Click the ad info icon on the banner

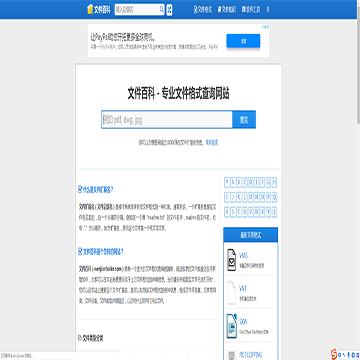tap(265, 26)
